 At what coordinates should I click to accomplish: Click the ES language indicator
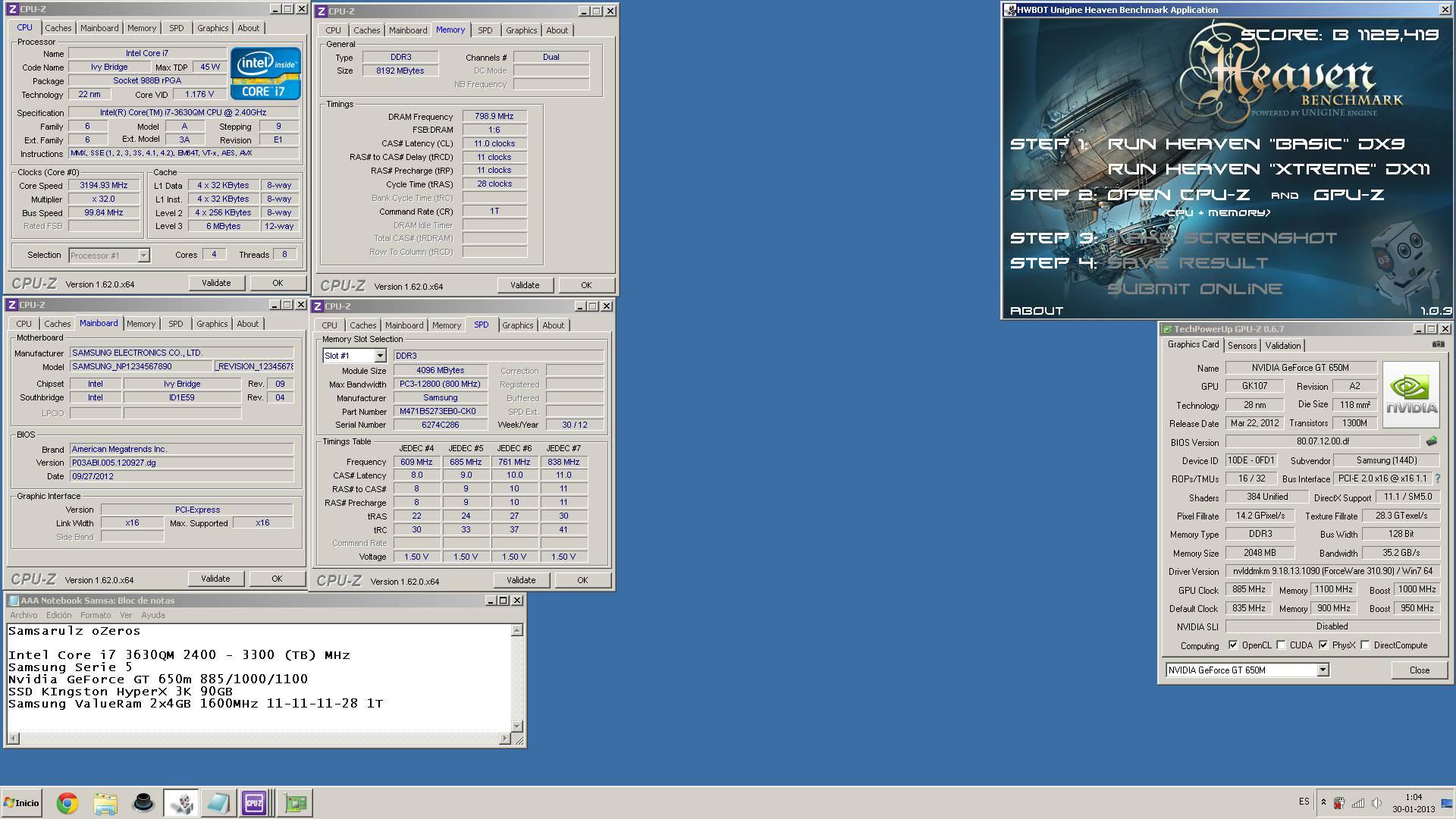(1304, 802)
